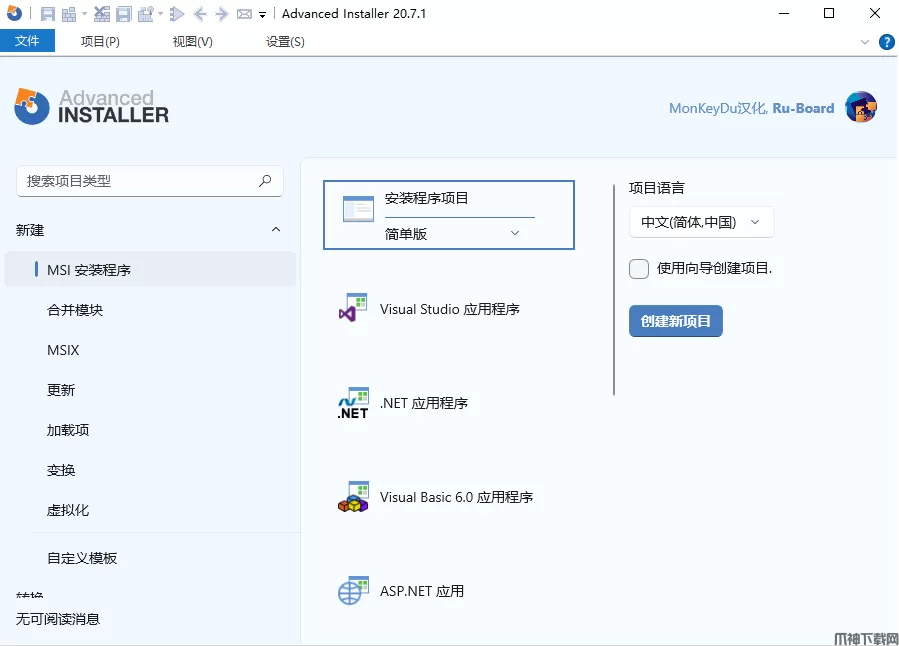
Task: Click the Back arrow toolbar icon
Action: click(200, 14)
